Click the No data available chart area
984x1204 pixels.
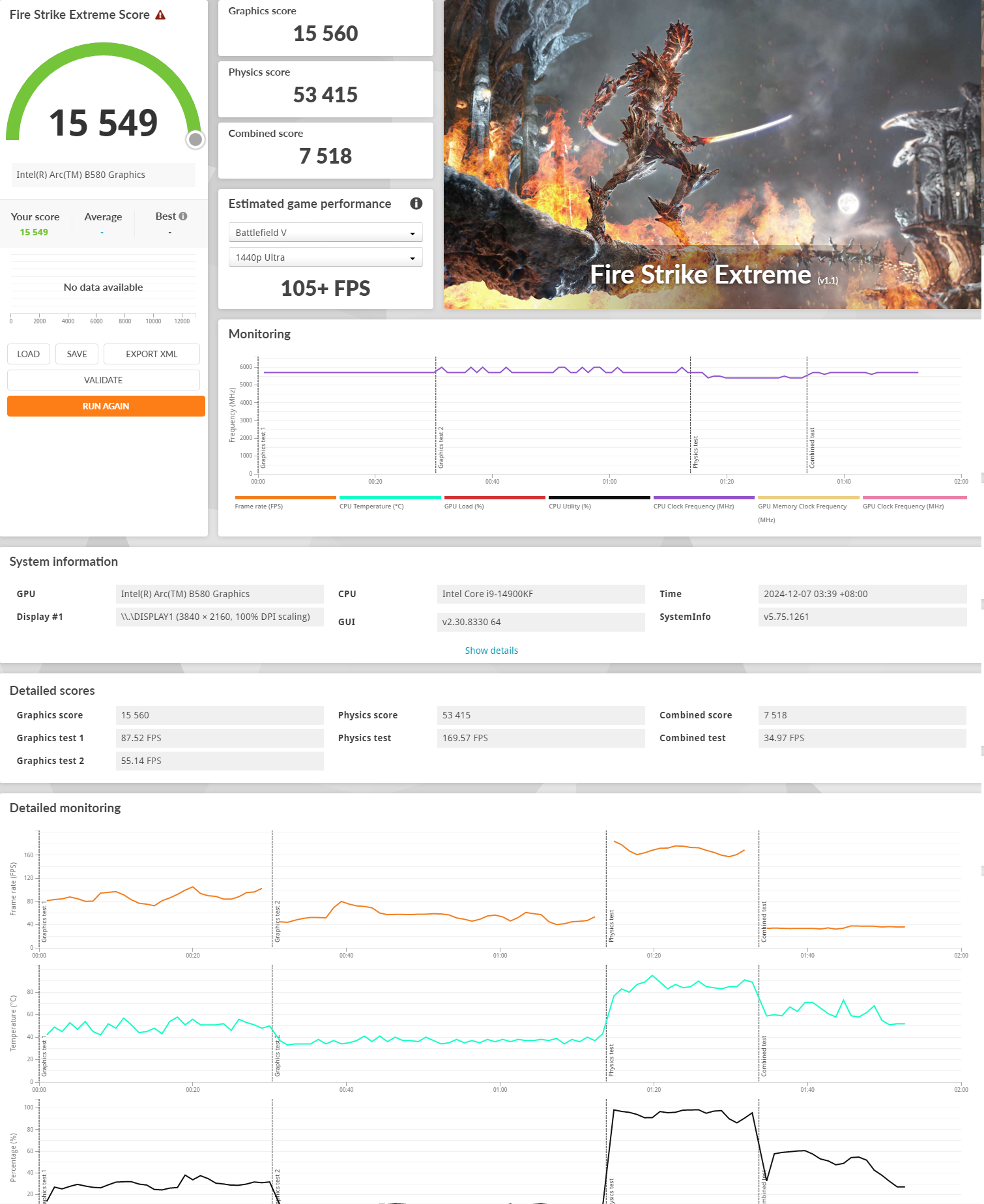[x=103, y=287]
